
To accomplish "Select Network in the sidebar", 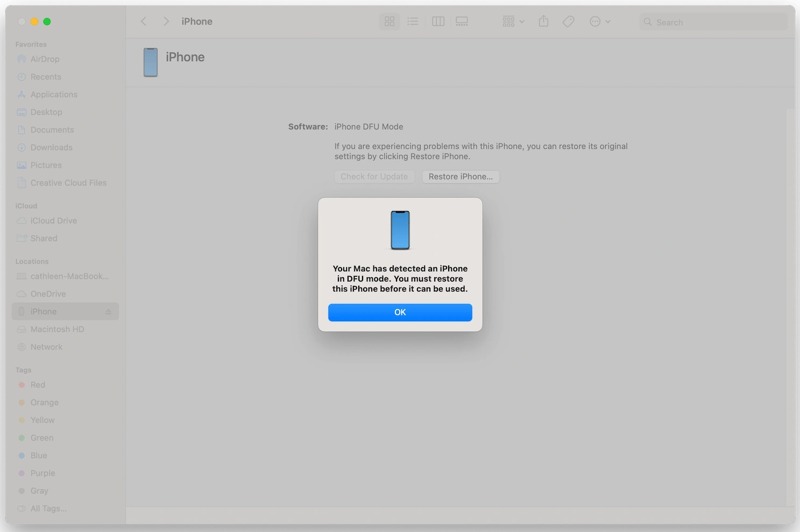I will [65, 347].
